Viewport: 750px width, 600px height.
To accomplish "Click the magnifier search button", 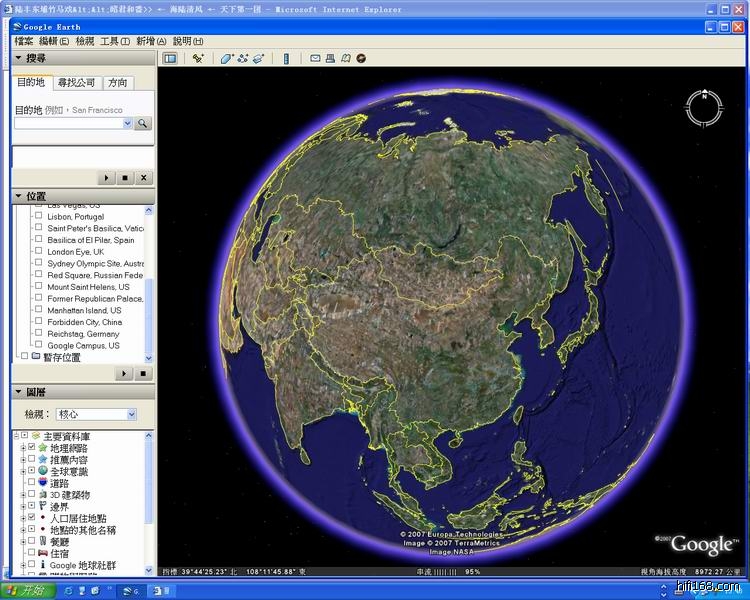I will pyautogui.click(x=143, y=123).
